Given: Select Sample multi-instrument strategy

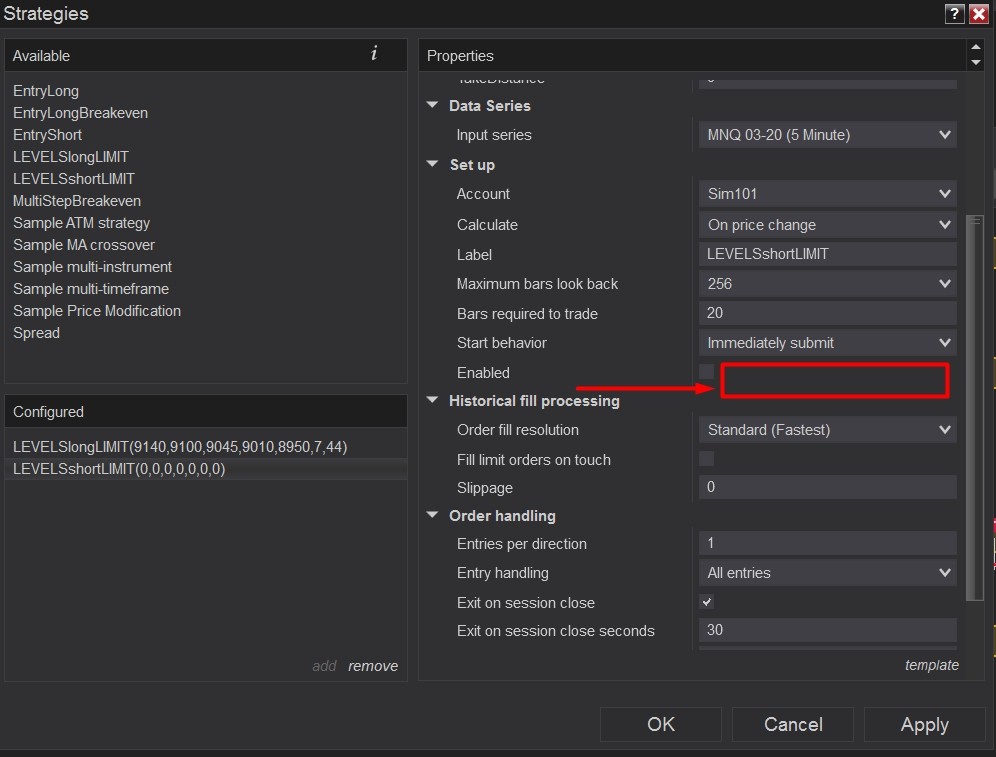Looking at the screenshot, I should point(93,267).
